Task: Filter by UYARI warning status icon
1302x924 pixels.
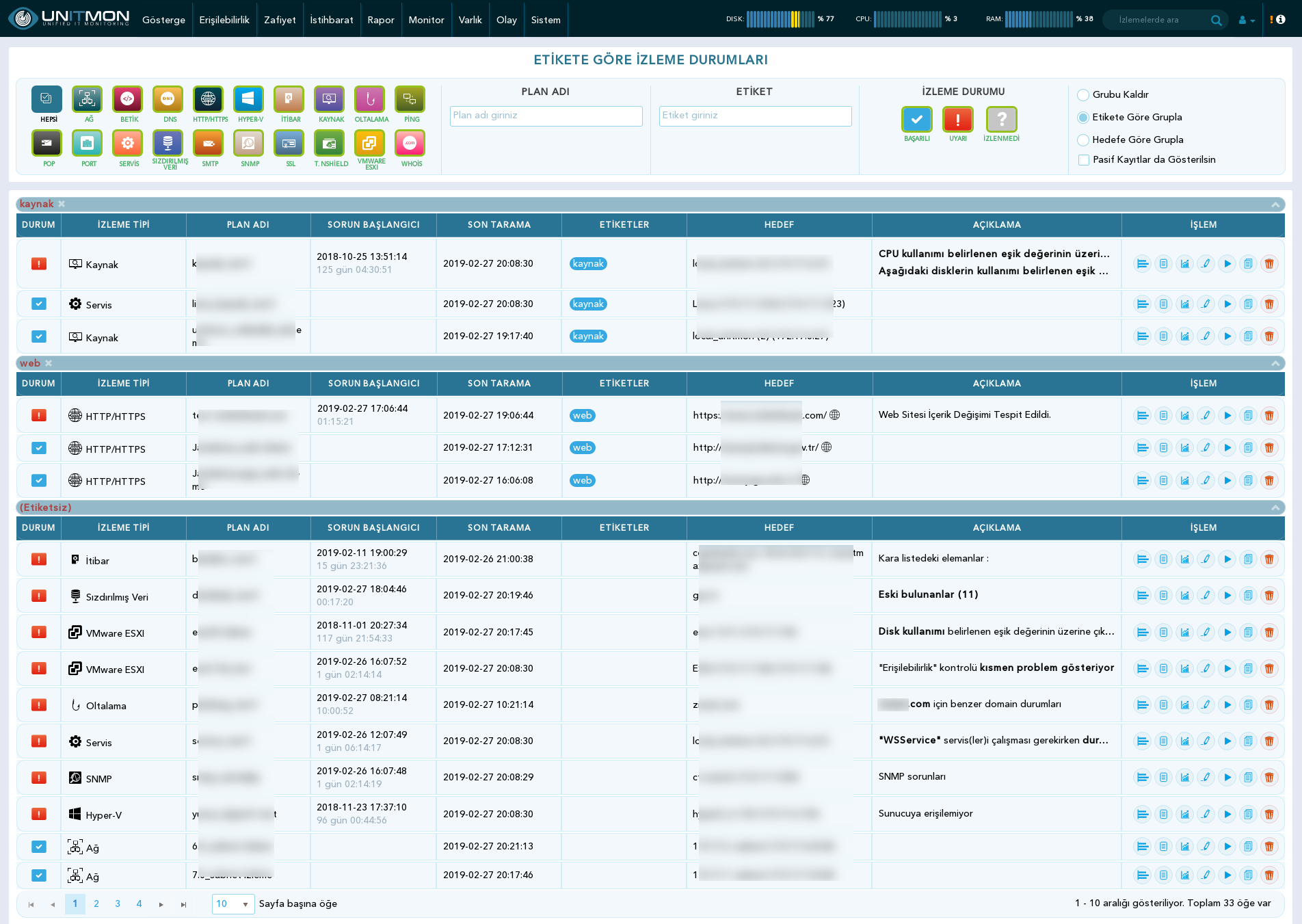Action: (x=957, y=120)
